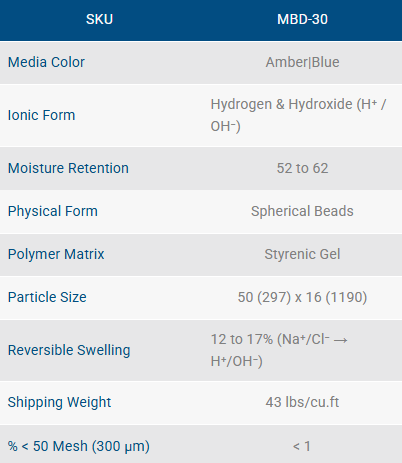Select the Moisture Retention label
Viewport: 402px width, 463px height.
tap(68, 168)
